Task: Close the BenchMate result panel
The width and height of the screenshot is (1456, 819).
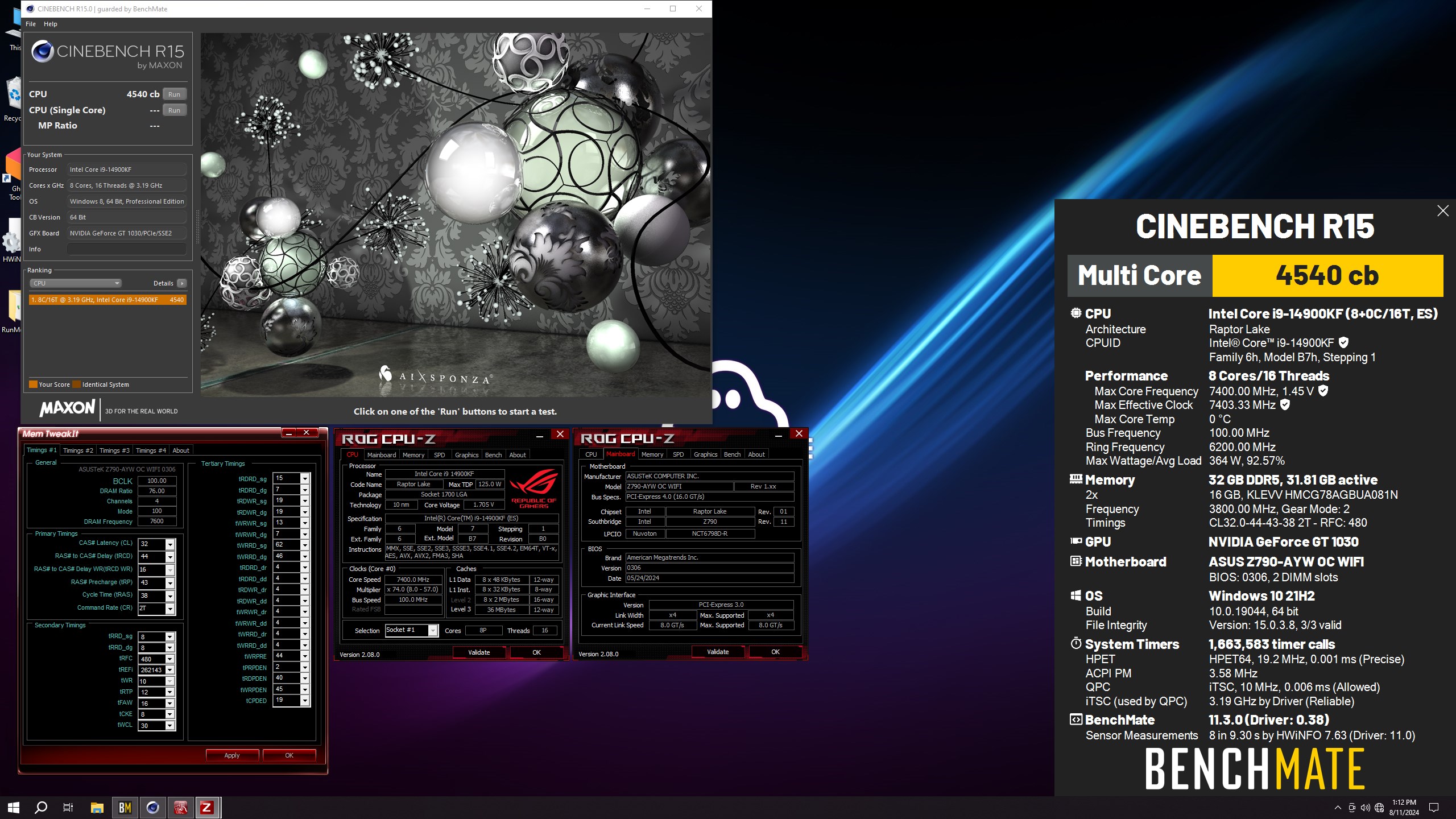Action: 1443,211
